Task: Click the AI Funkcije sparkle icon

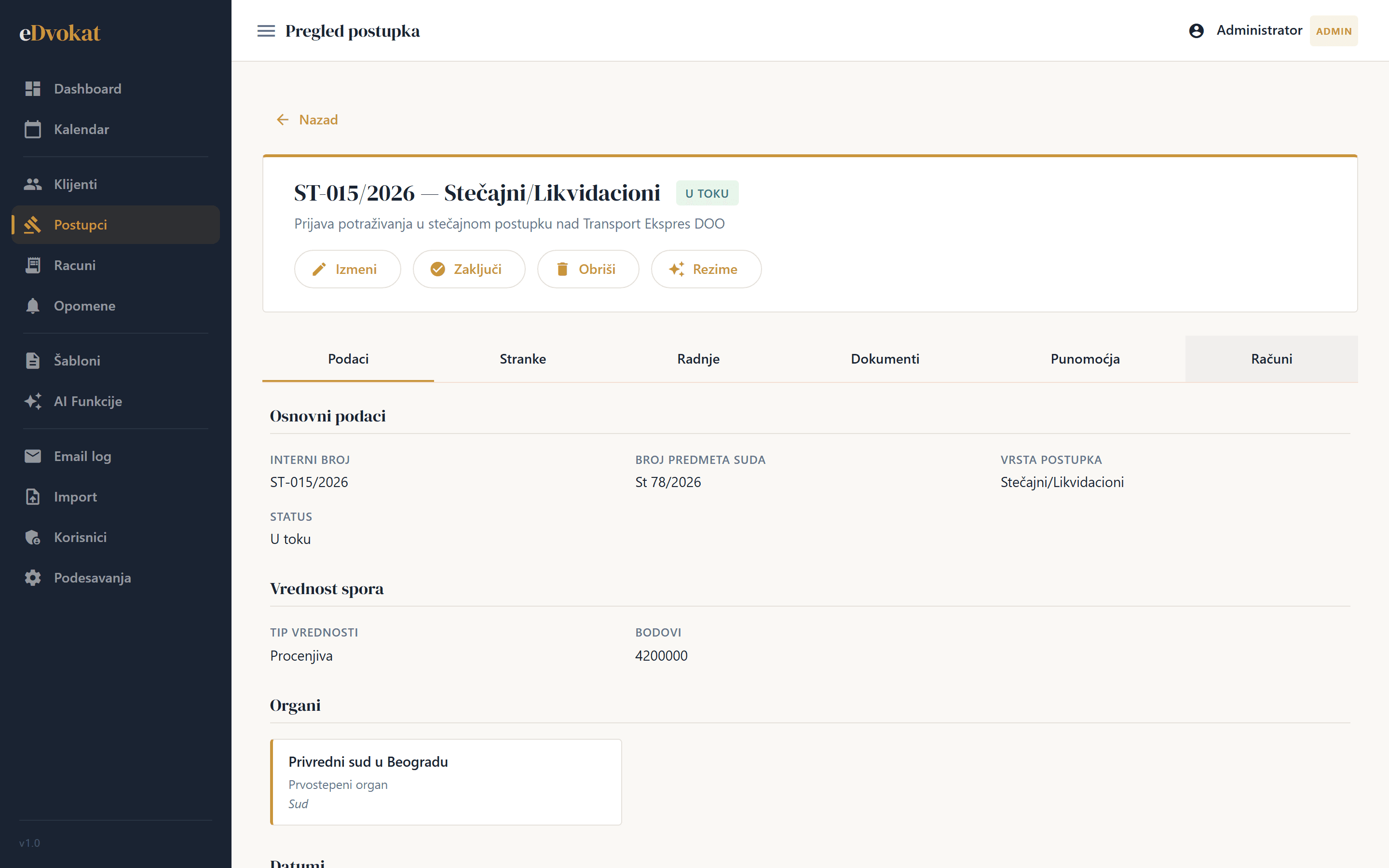Action: pos(33,401)
